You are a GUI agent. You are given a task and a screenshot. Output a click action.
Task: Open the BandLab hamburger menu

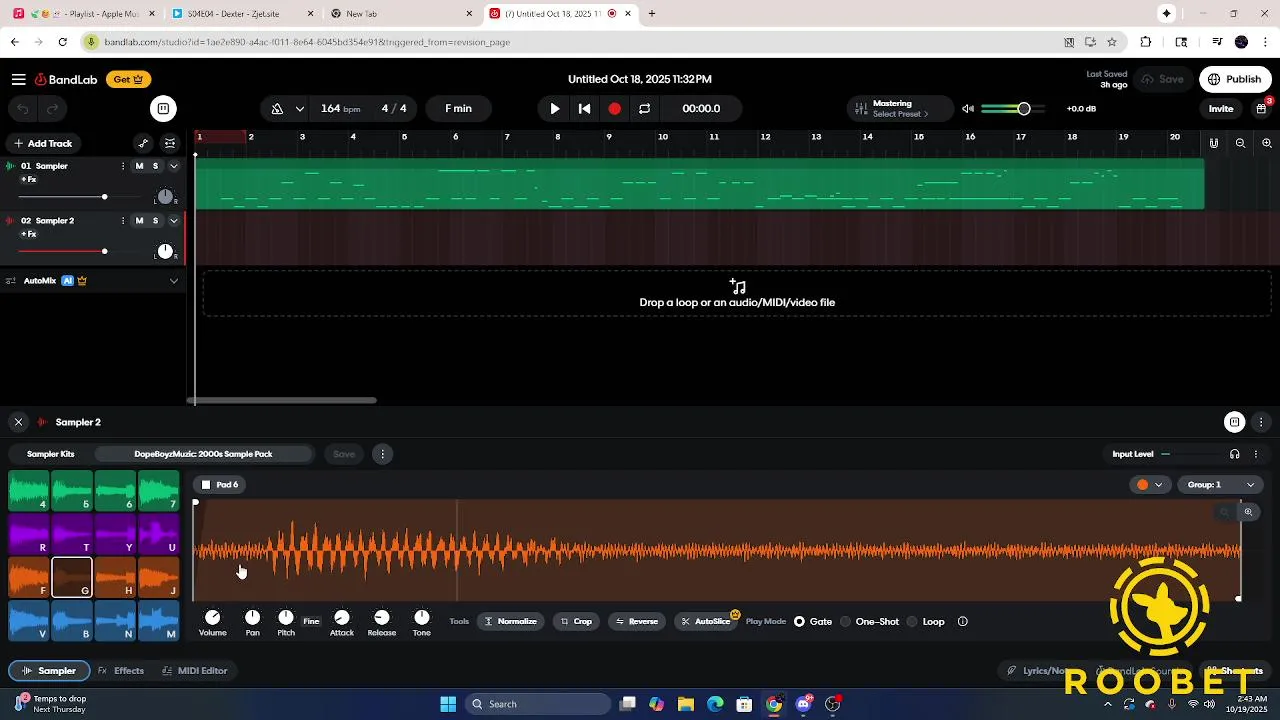point(18,79)
